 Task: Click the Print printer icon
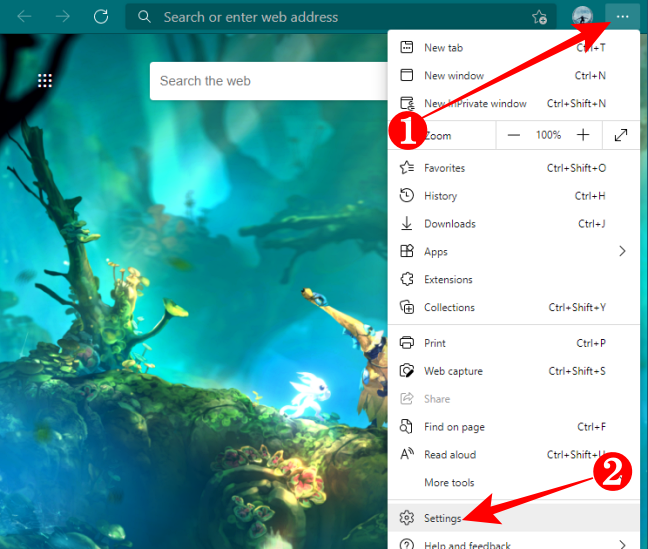407,343
